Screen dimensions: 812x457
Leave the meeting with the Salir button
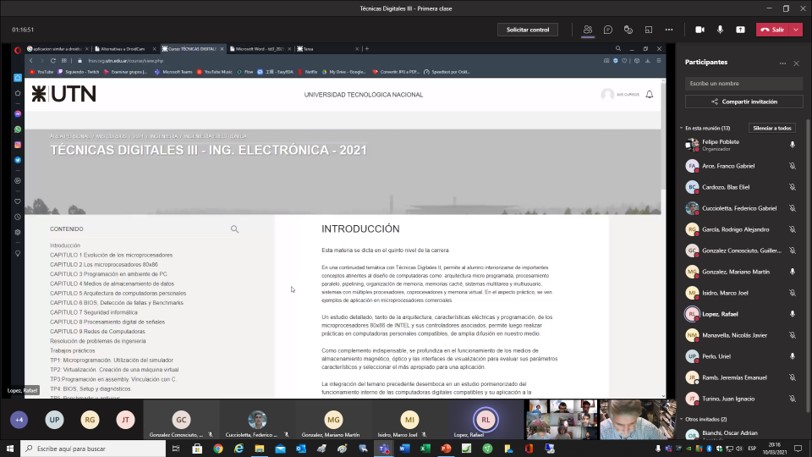pos(773,30)
